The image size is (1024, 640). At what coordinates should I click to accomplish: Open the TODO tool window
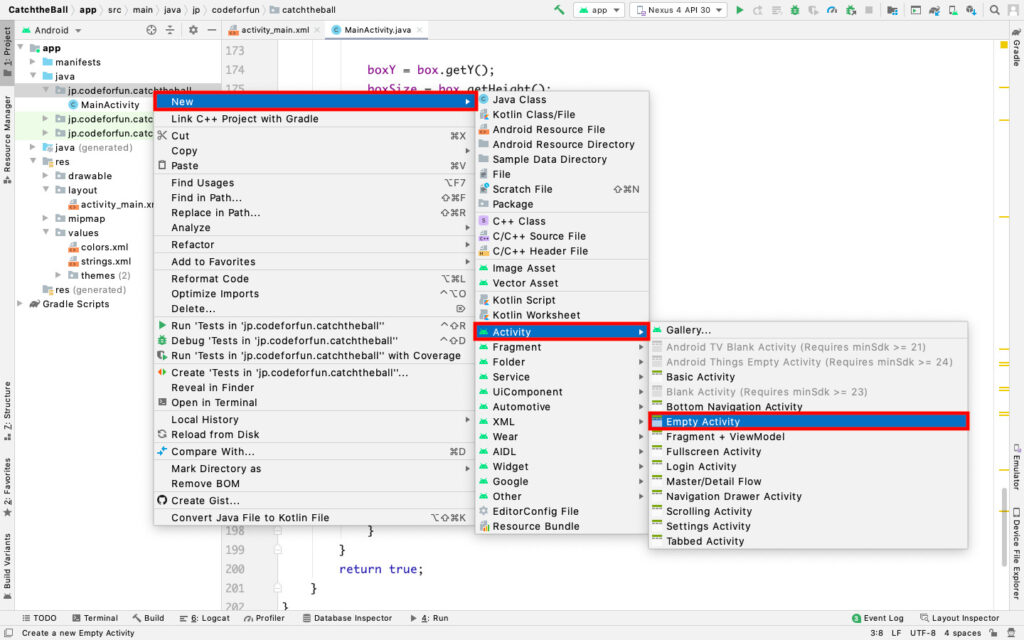tap(39, 618)
